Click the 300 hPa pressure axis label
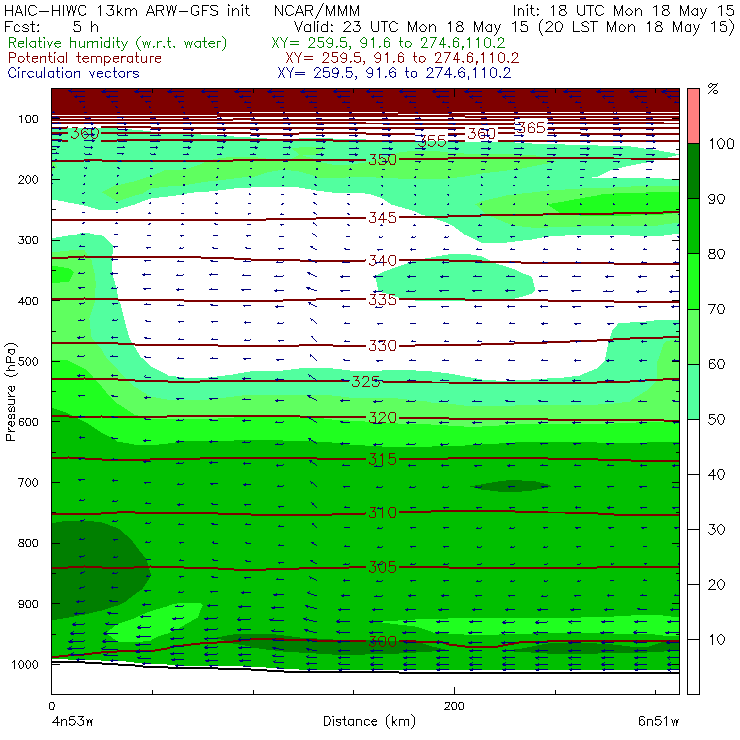Viewport: 740px width, 740px height. tap(28, 240)
